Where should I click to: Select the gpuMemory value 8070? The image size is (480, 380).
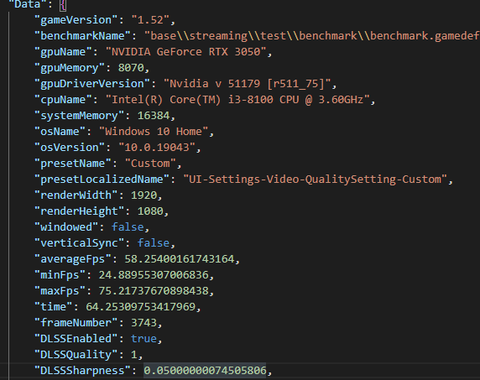[131, 68]
